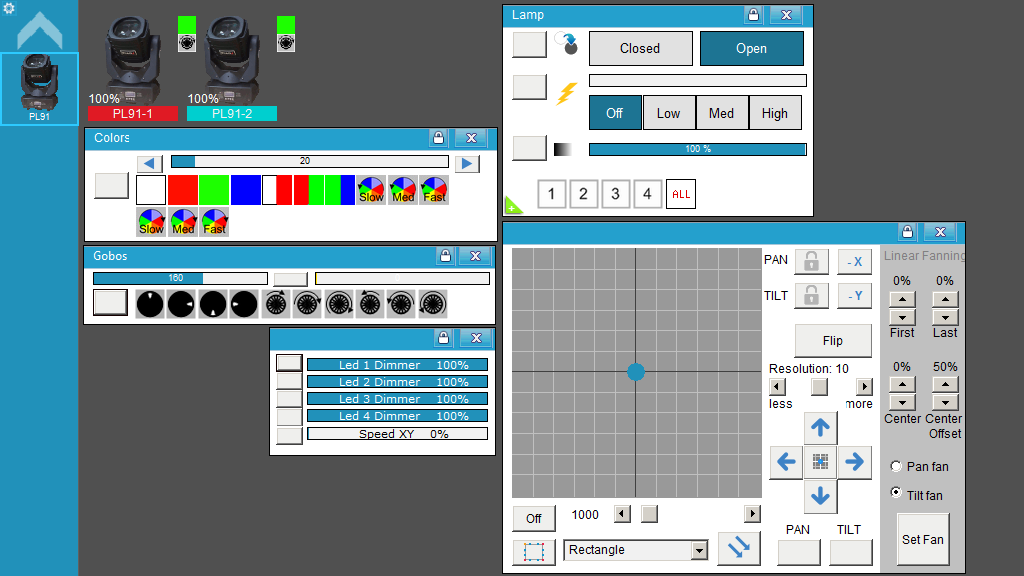Screen dimensions: 1024x576
Task: Set strobe to Med
Action: [x=722, y=113]
